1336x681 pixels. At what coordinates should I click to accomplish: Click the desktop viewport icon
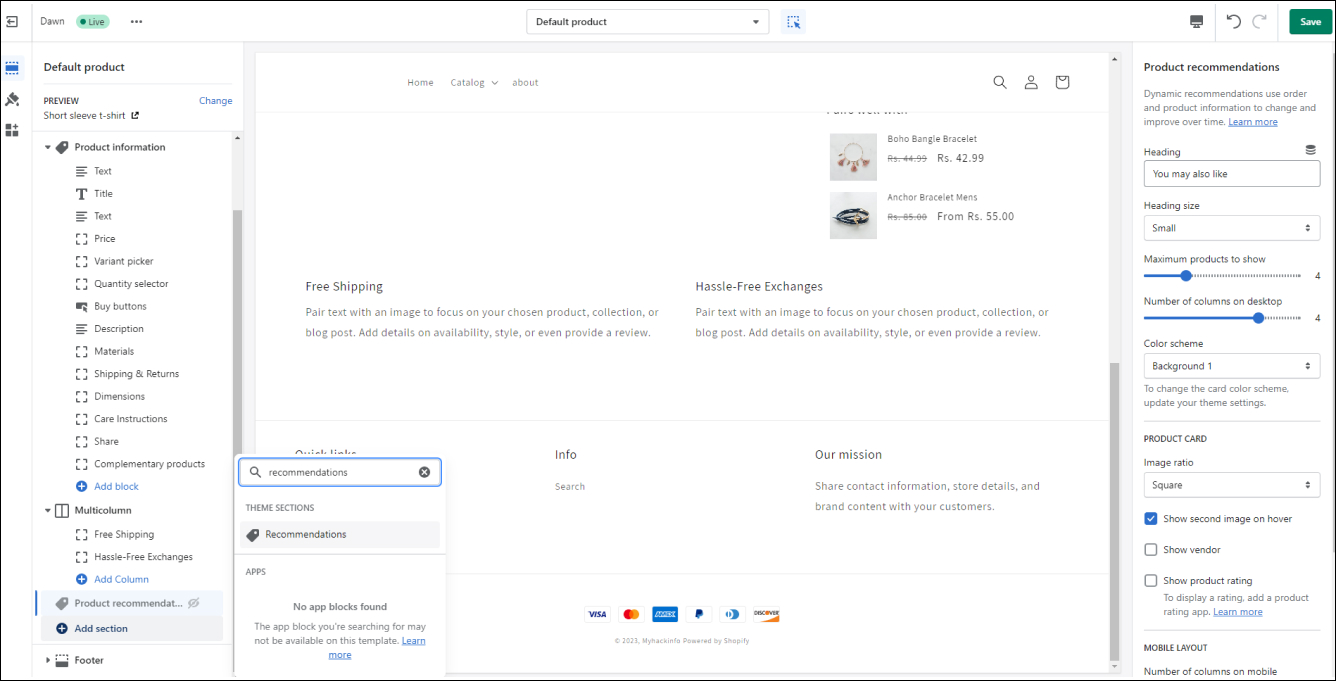[x=1196, y=21]
